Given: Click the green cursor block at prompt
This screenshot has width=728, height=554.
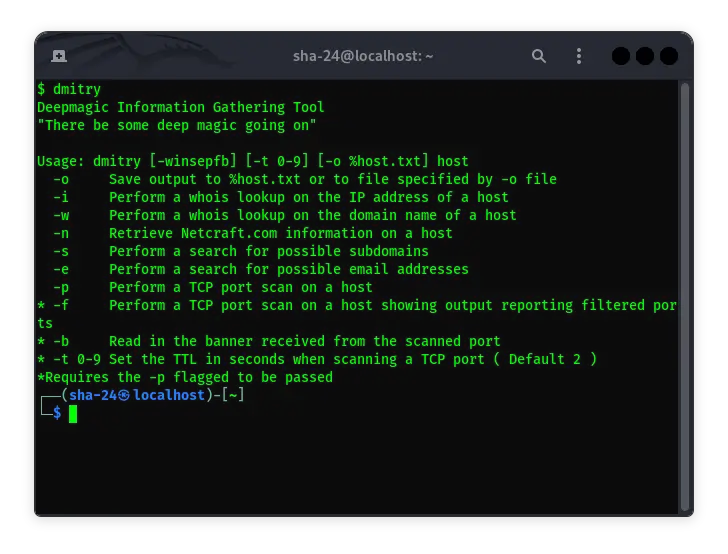Looking at the screenshot, I should pyautogui.click(x=73, y=413).
